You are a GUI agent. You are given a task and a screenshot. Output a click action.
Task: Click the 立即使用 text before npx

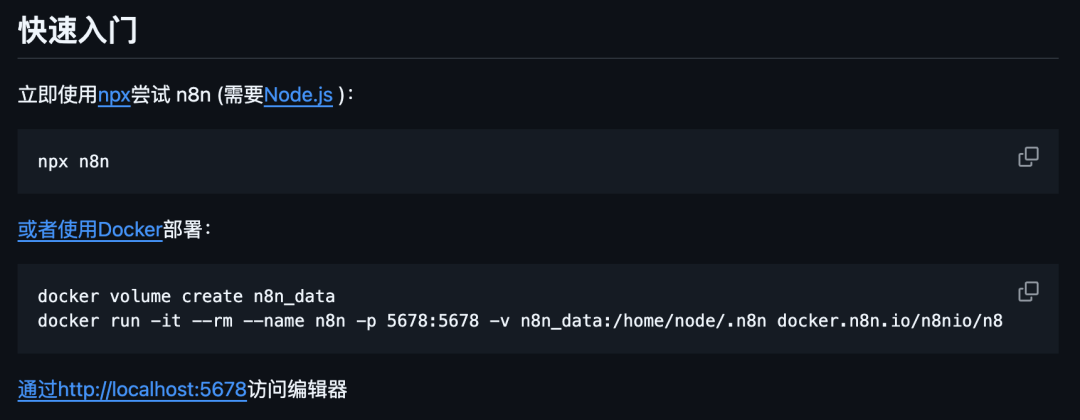coord(58,95)
